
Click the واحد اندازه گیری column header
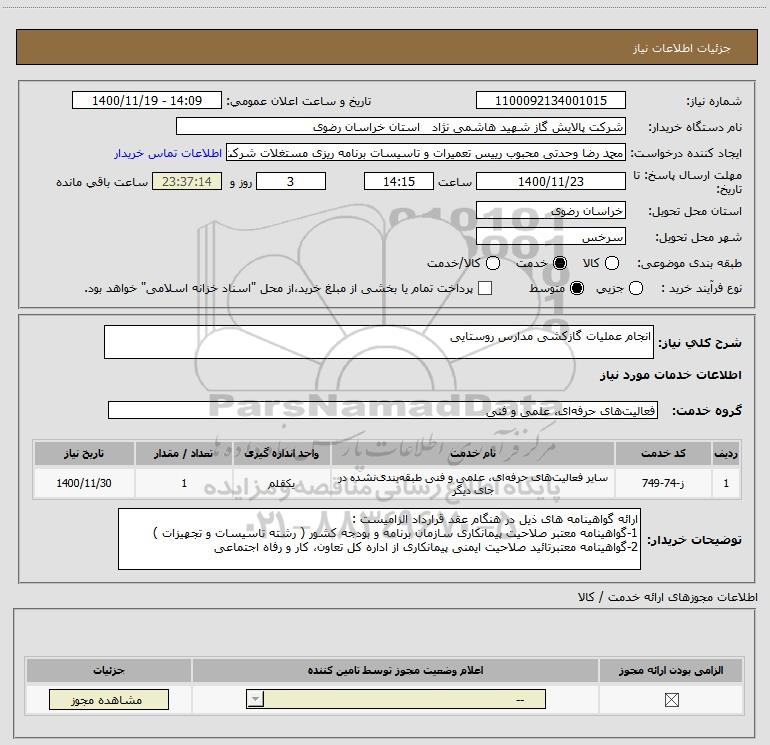[x=281, y=453]
